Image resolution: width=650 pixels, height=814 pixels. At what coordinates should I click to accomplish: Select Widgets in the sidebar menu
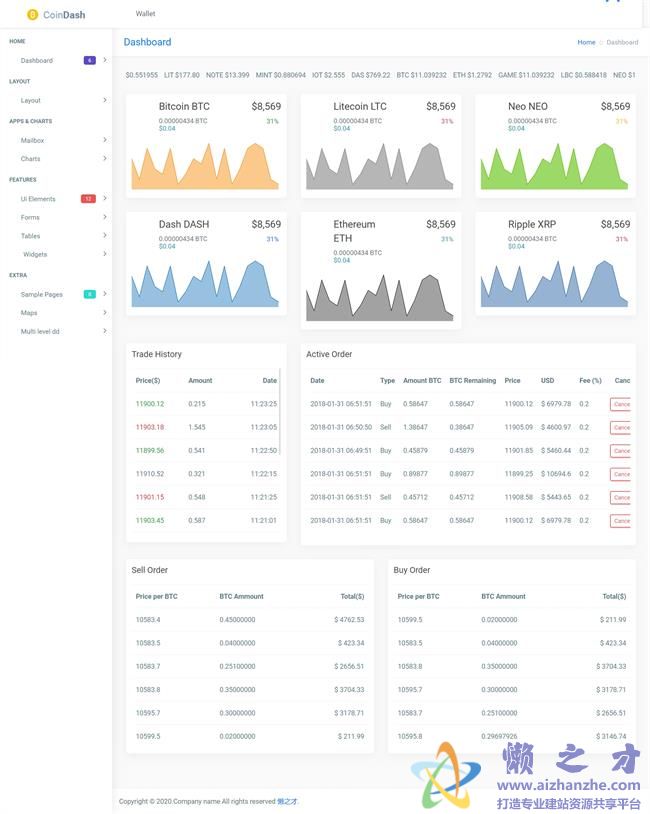pyautogui.click(x=35, y=254)
